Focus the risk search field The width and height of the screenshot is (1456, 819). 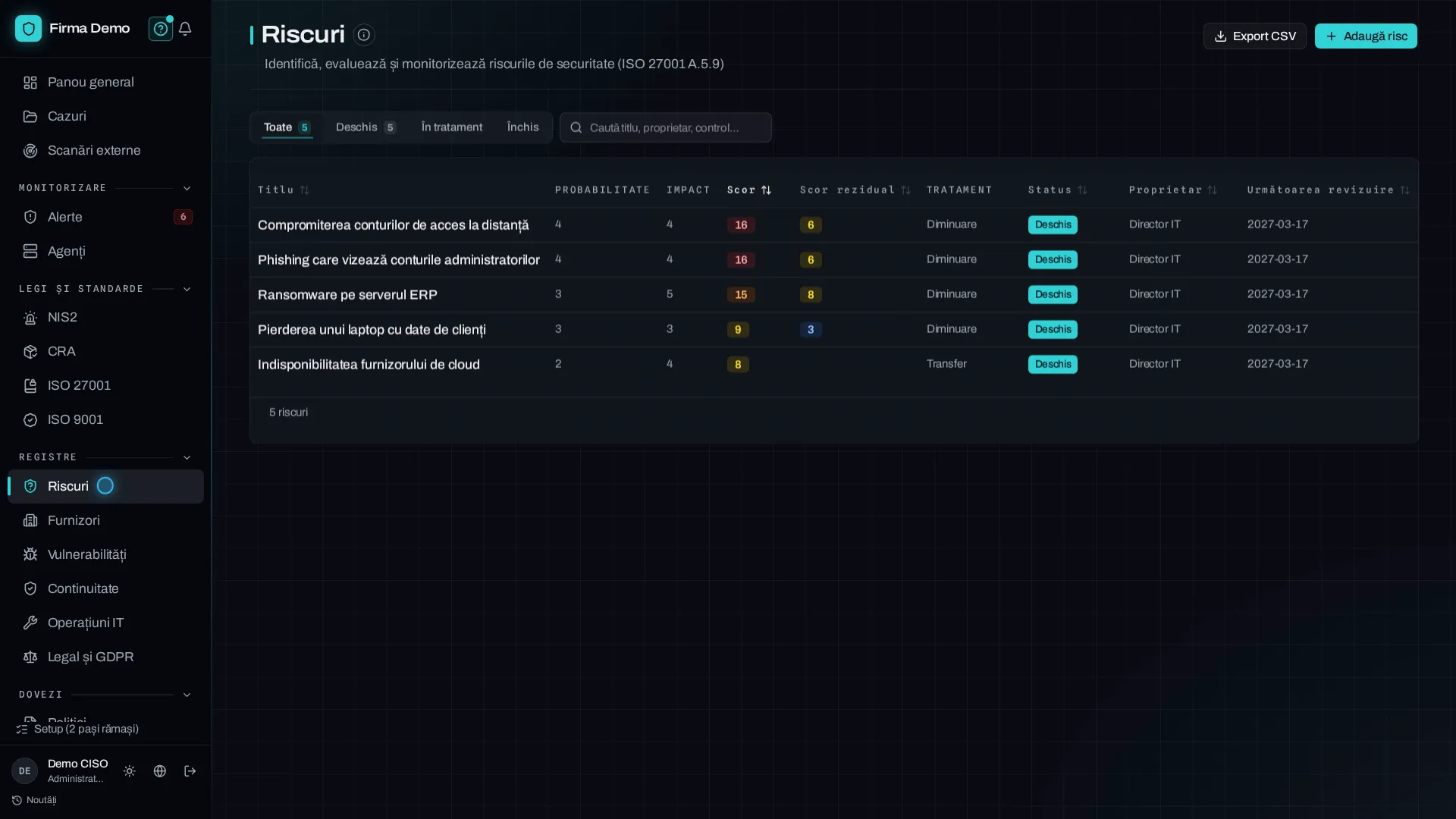click(666, 127)
